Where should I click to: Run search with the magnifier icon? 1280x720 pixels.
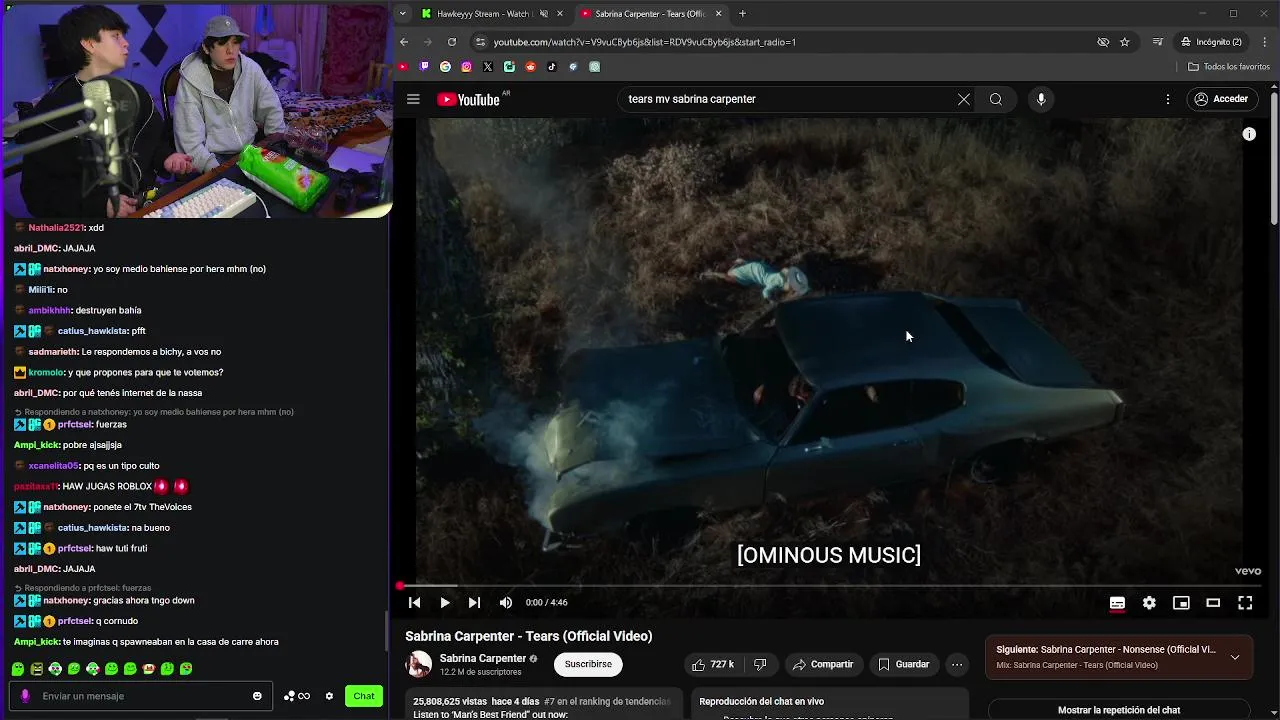tap(996, 99)
